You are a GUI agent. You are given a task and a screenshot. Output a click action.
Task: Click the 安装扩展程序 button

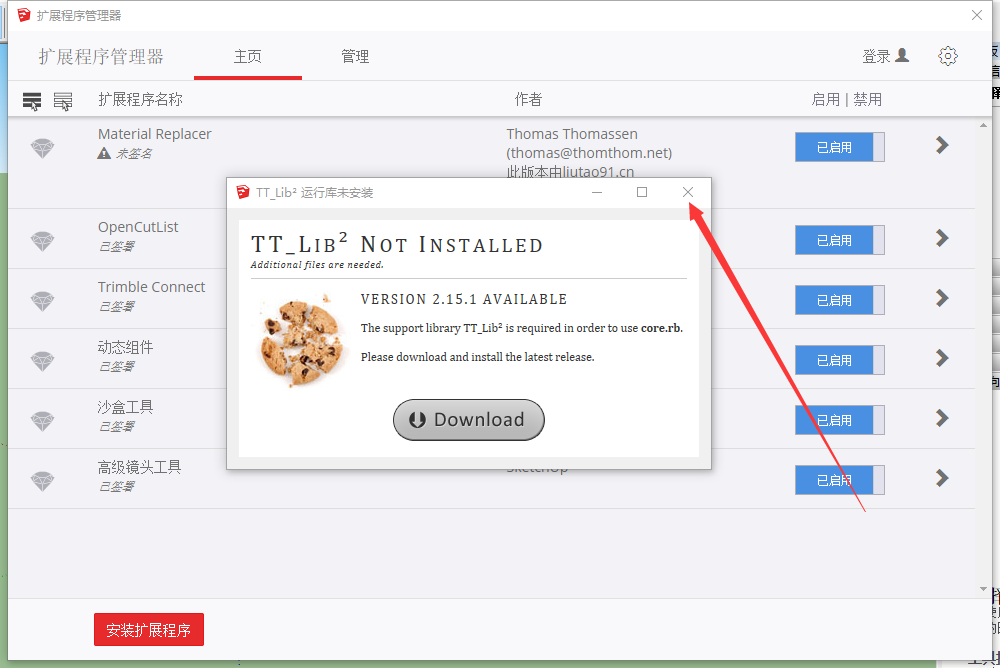(x=149, y=630)
